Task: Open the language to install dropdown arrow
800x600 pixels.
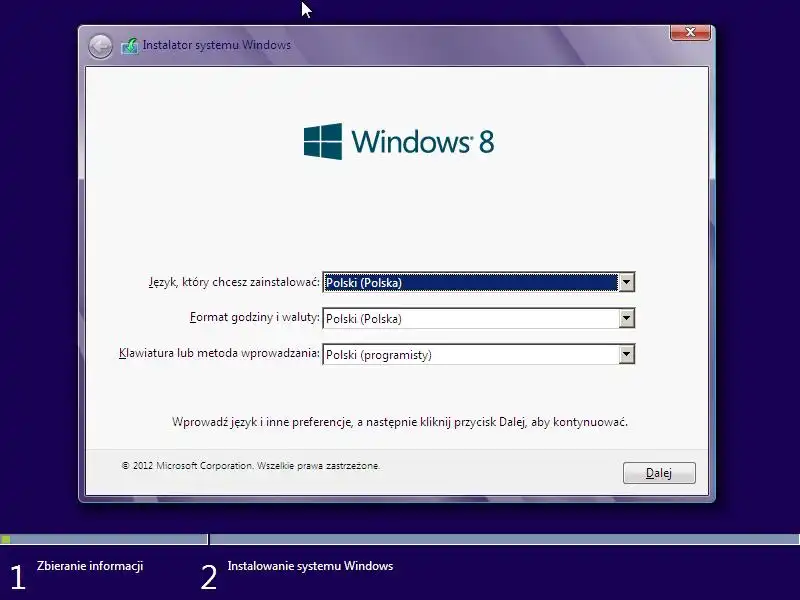Action: coord(626,282)
